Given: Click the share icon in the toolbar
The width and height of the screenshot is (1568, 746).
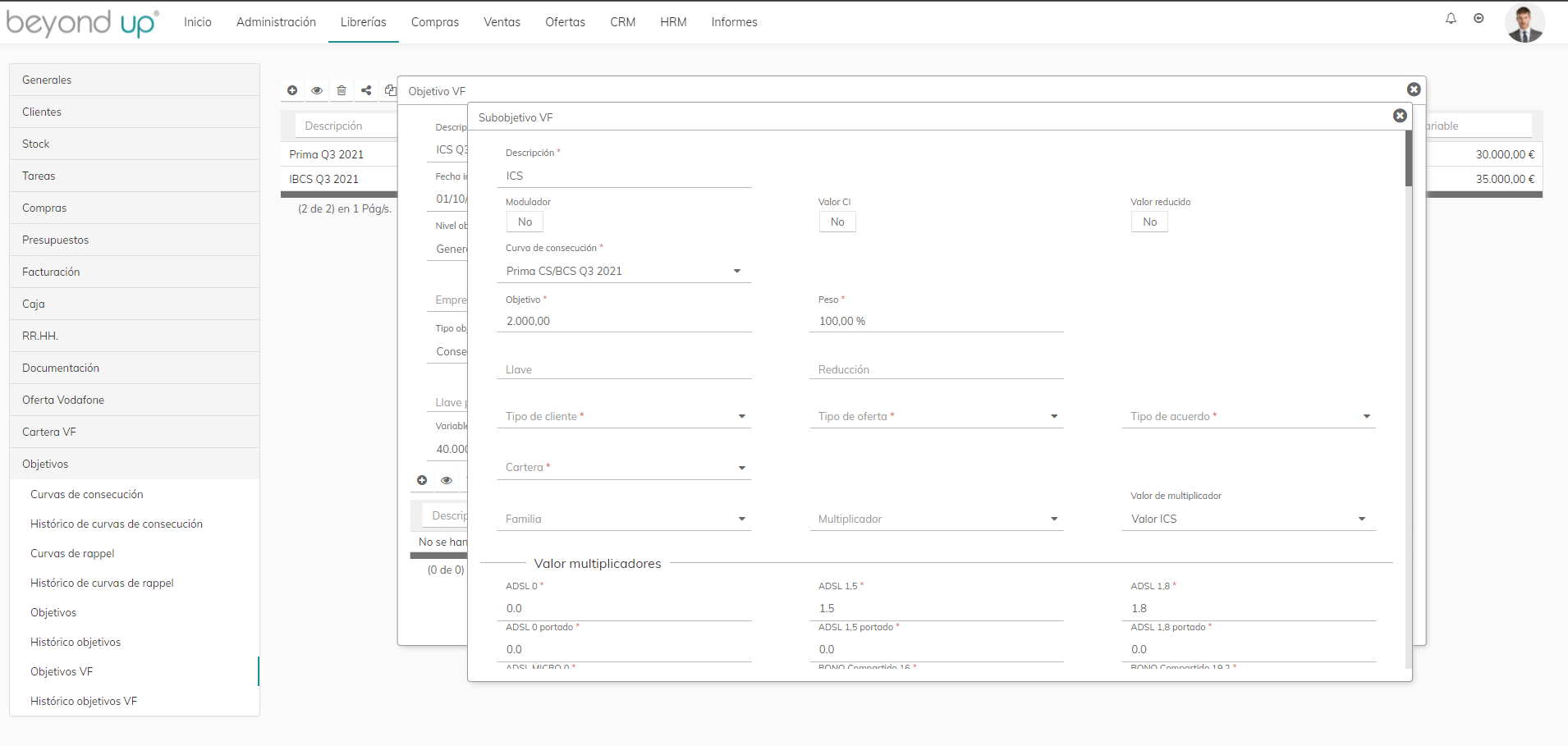Looking at the screenshot, I should coord(366,90).
